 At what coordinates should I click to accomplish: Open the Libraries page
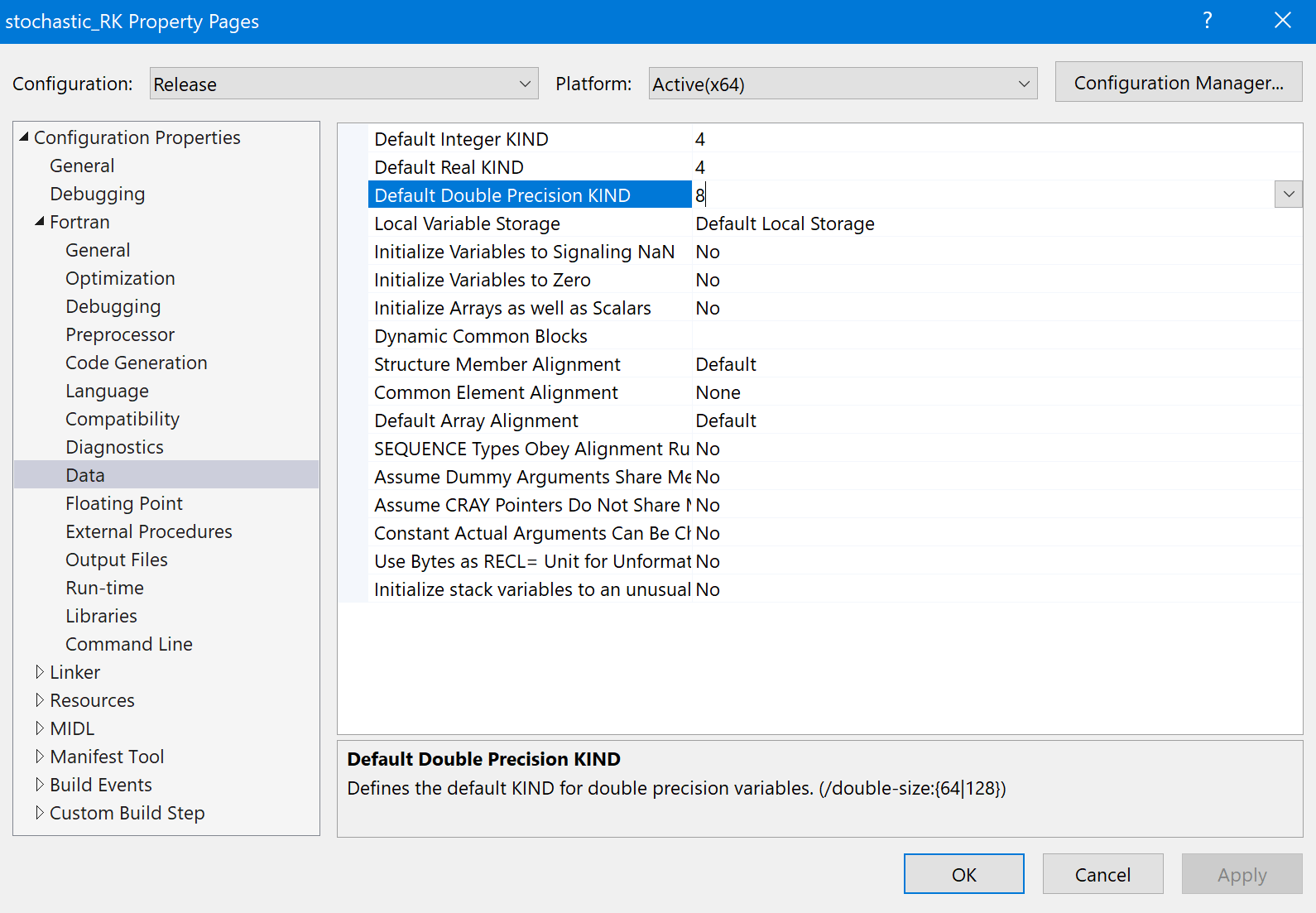click(x=101, y=616)
